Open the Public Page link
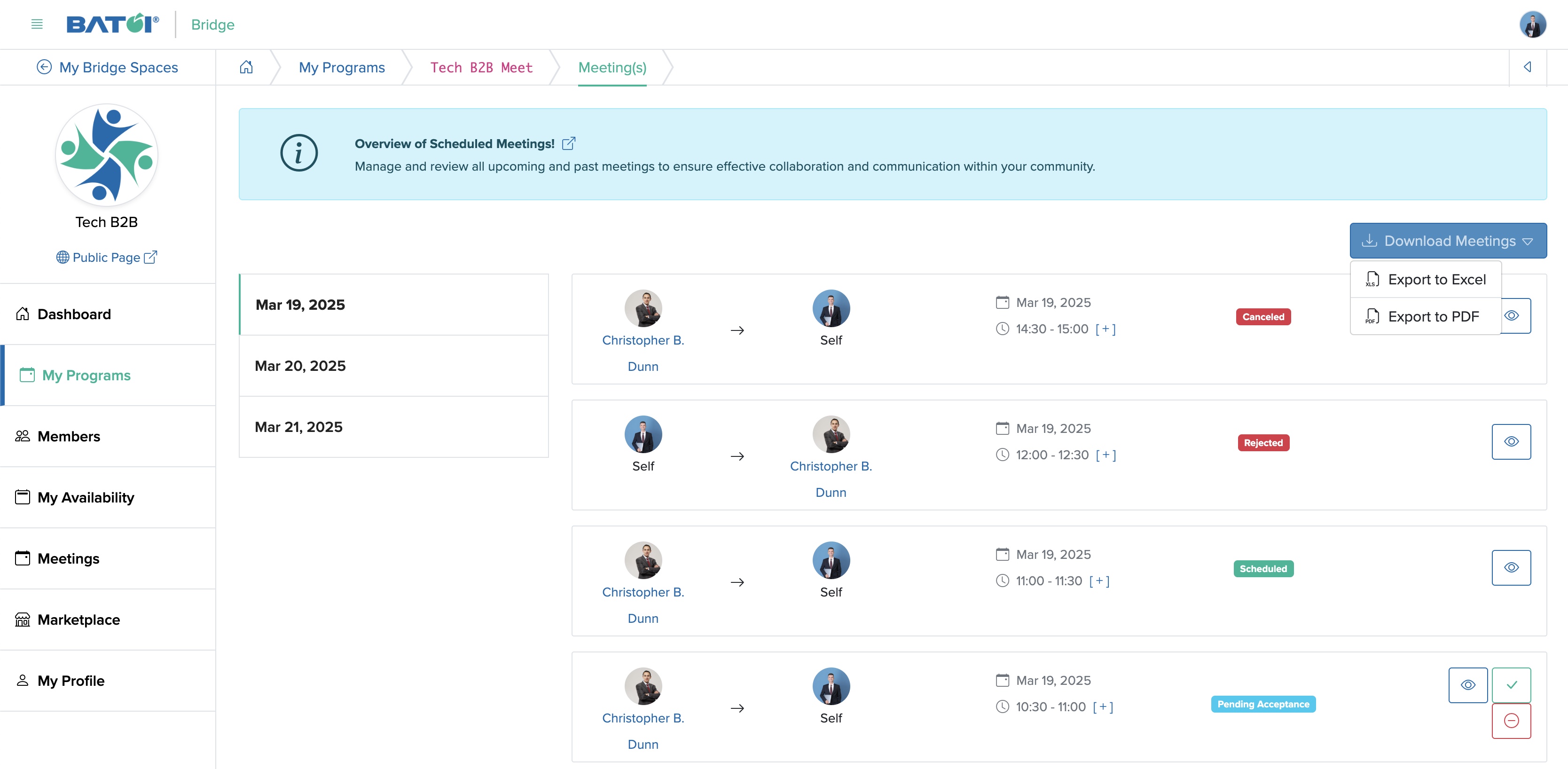This screenshot has width=1568, height=769. tap(107, 257)
